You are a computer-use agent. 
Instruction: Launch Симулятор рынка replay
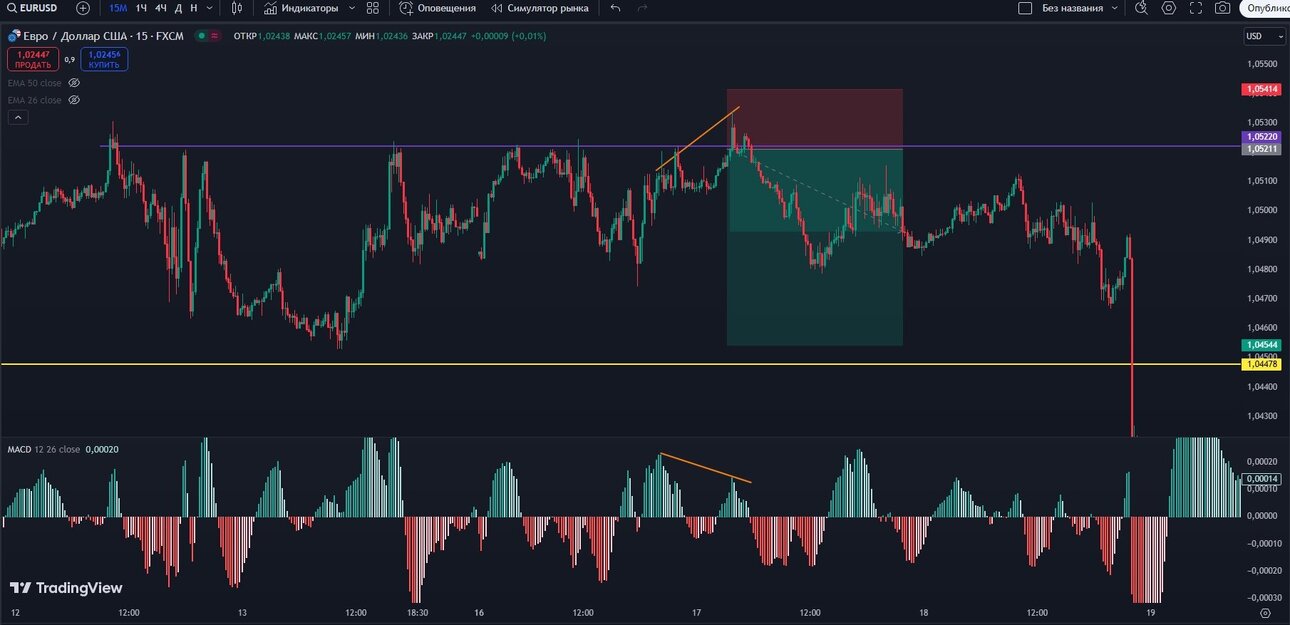540,8
